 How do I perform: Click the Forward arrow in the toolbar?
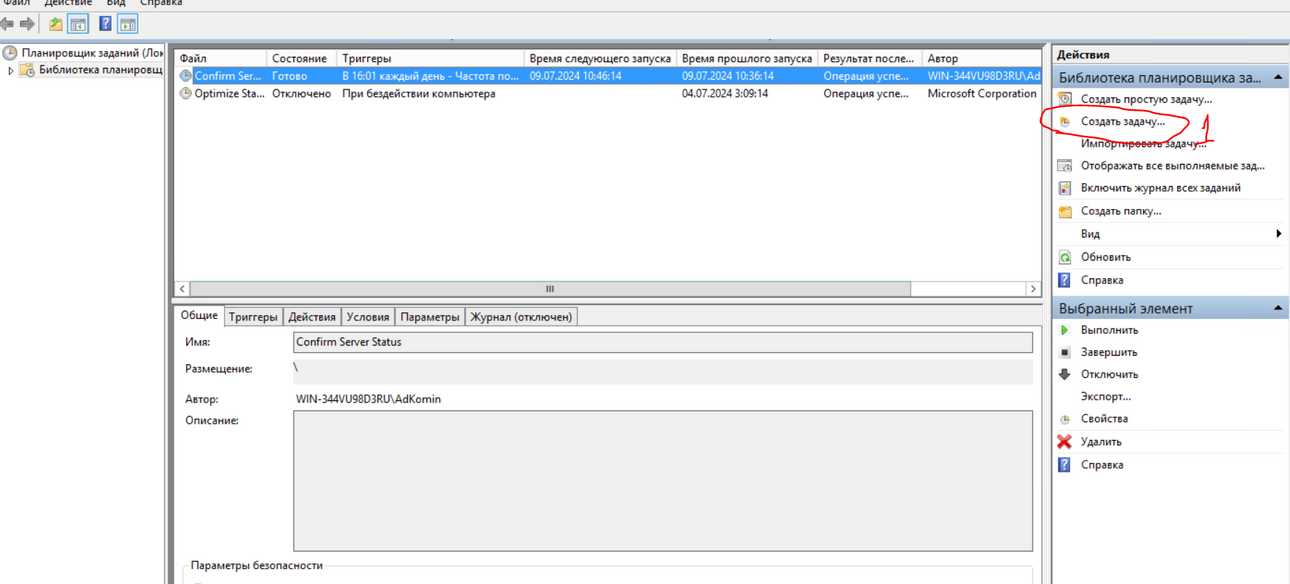27,24
